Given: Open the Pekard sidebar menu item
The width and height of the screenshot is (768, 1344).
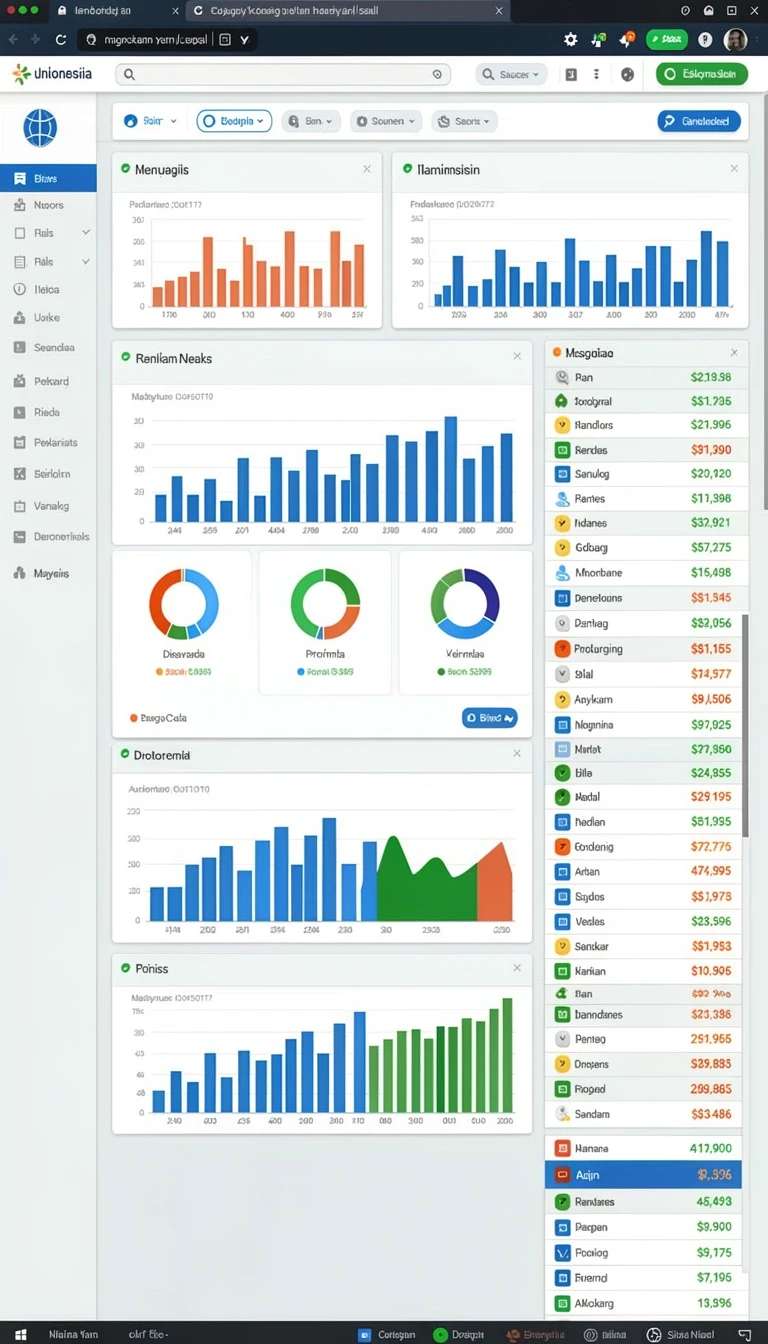Looking at the screenshot, I should [x=48, y=381].
